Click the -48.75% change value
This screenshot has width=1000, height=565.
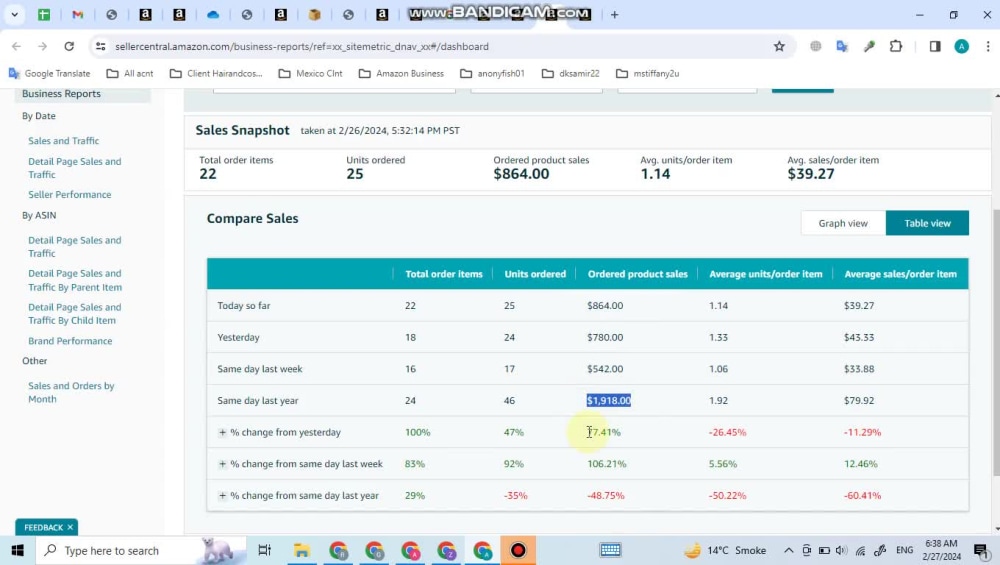click(605, 495)
